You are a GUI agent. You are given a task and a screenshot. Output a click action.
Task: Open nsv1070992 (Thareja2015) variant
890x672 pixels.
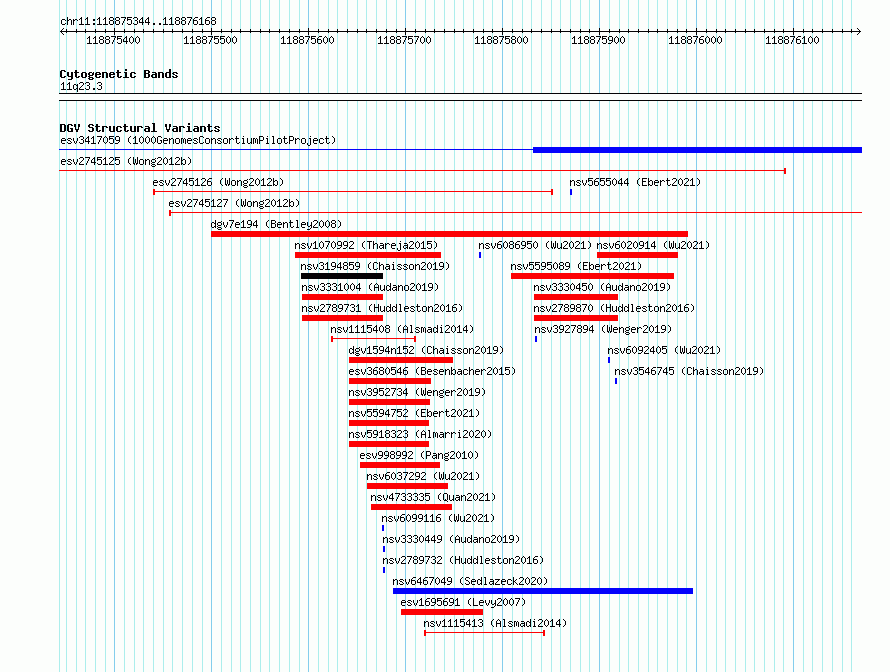click(367, 245)
